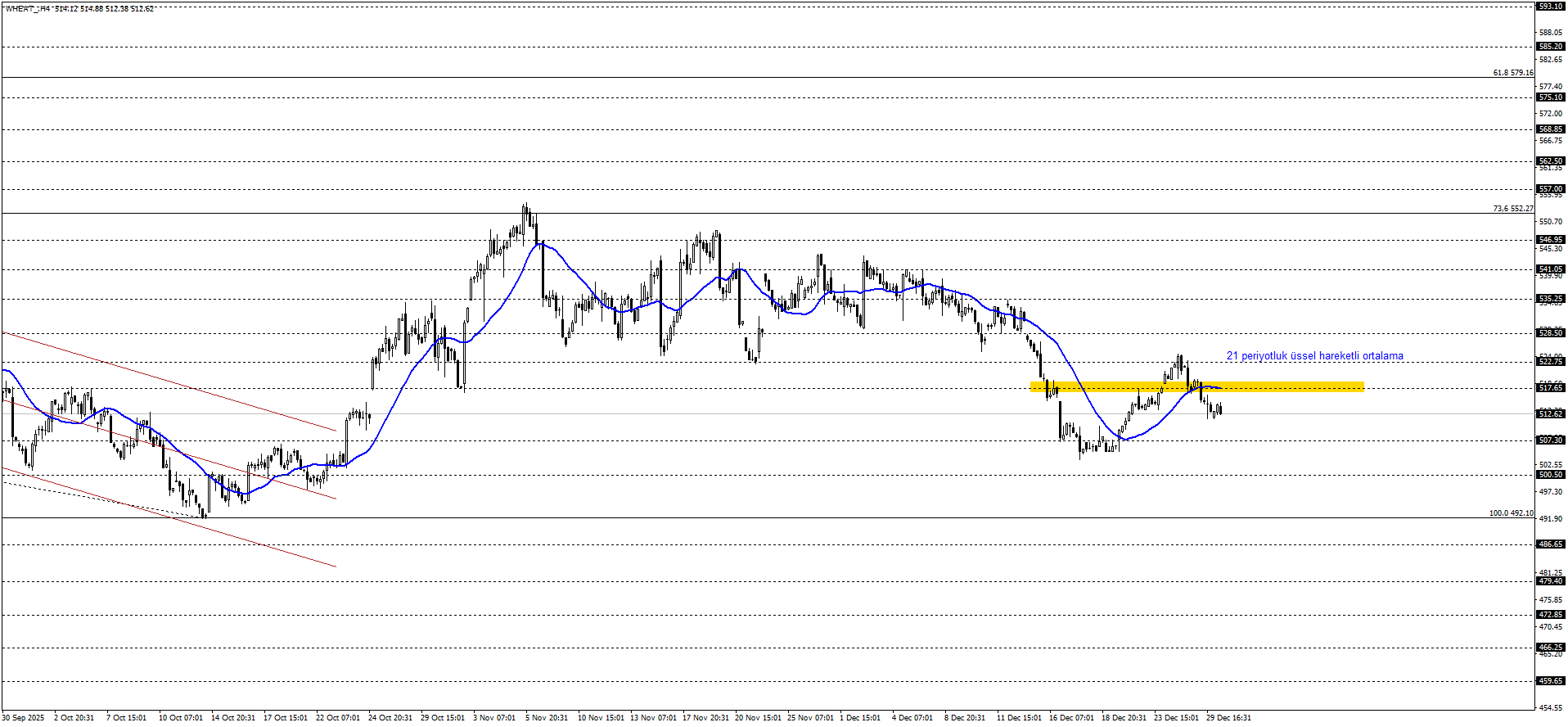1568x727 pixels.
Task: Click the '30 Sep 2025' date on time axis
Action: click(x=23, y=718)
